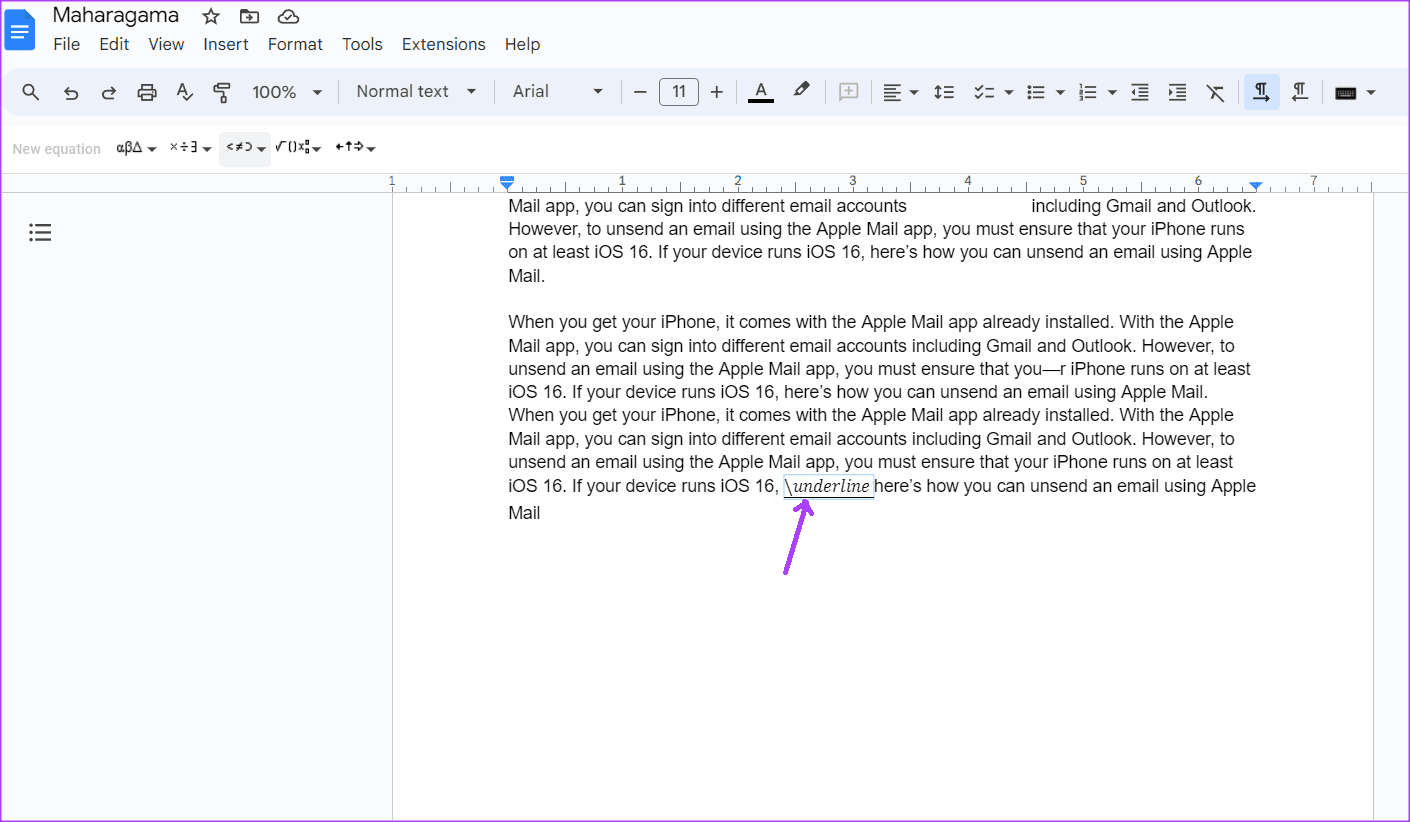Clear formatting from selected text

tap(1215, 91)
